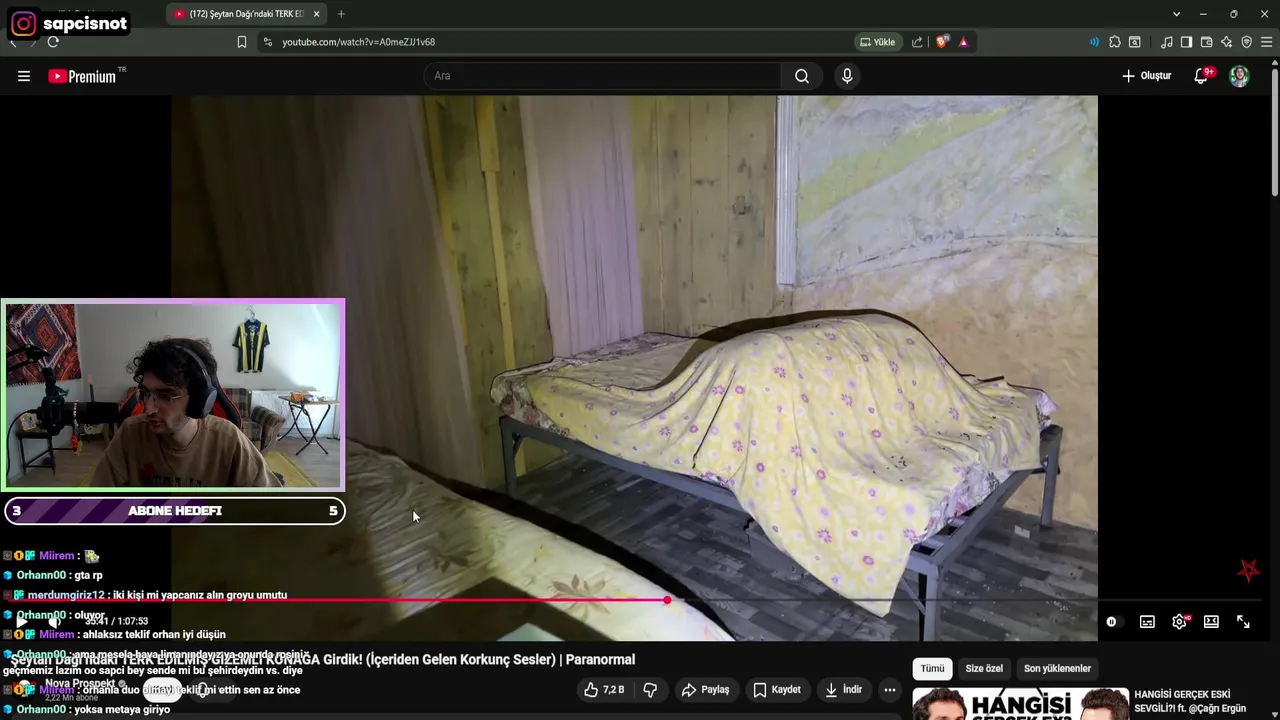Click the magnifier search button
This screenshot has width=1280, height=720.
tap(802, 76)
